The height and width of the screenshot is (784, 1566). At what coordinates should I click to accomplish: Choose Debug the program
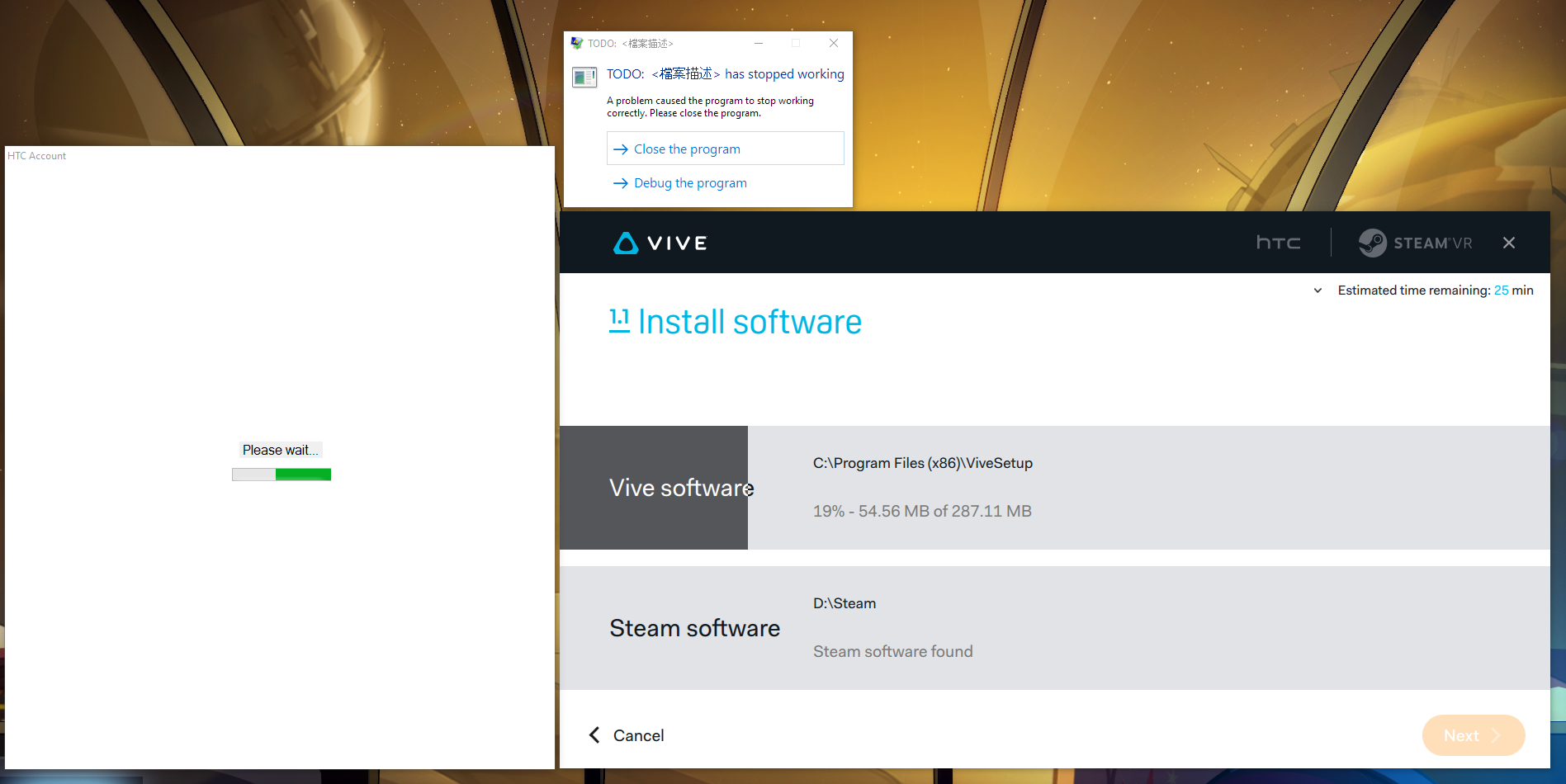690,182
